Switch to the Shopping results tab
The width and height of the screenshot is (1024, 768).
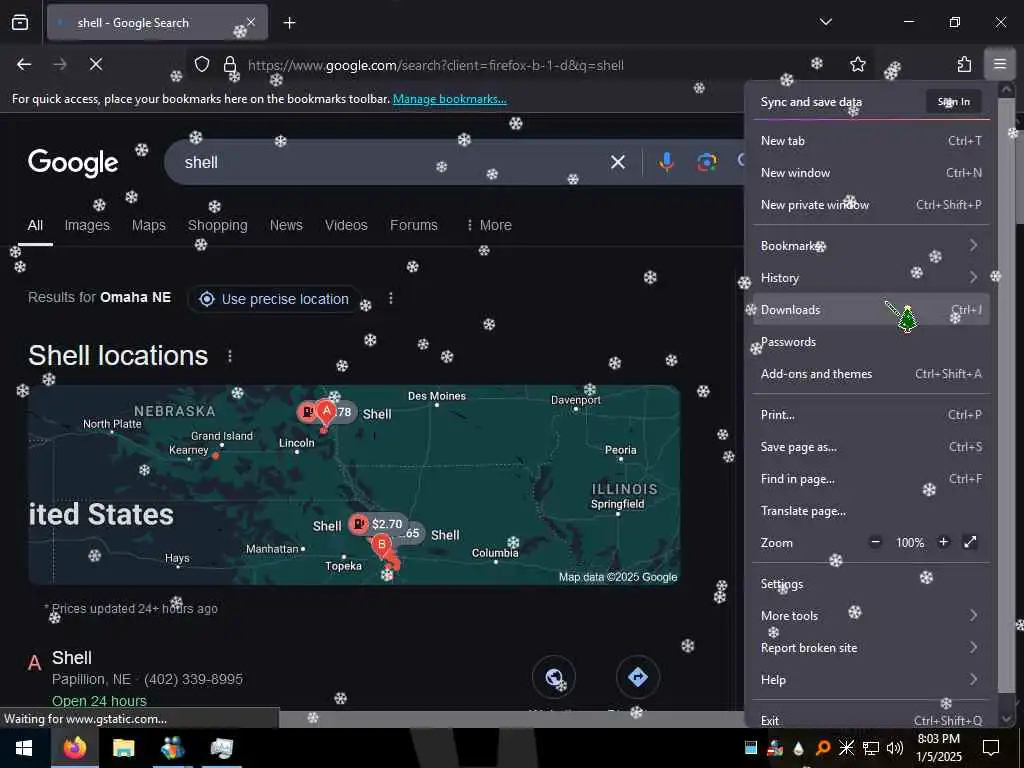(x=217, y=225)
